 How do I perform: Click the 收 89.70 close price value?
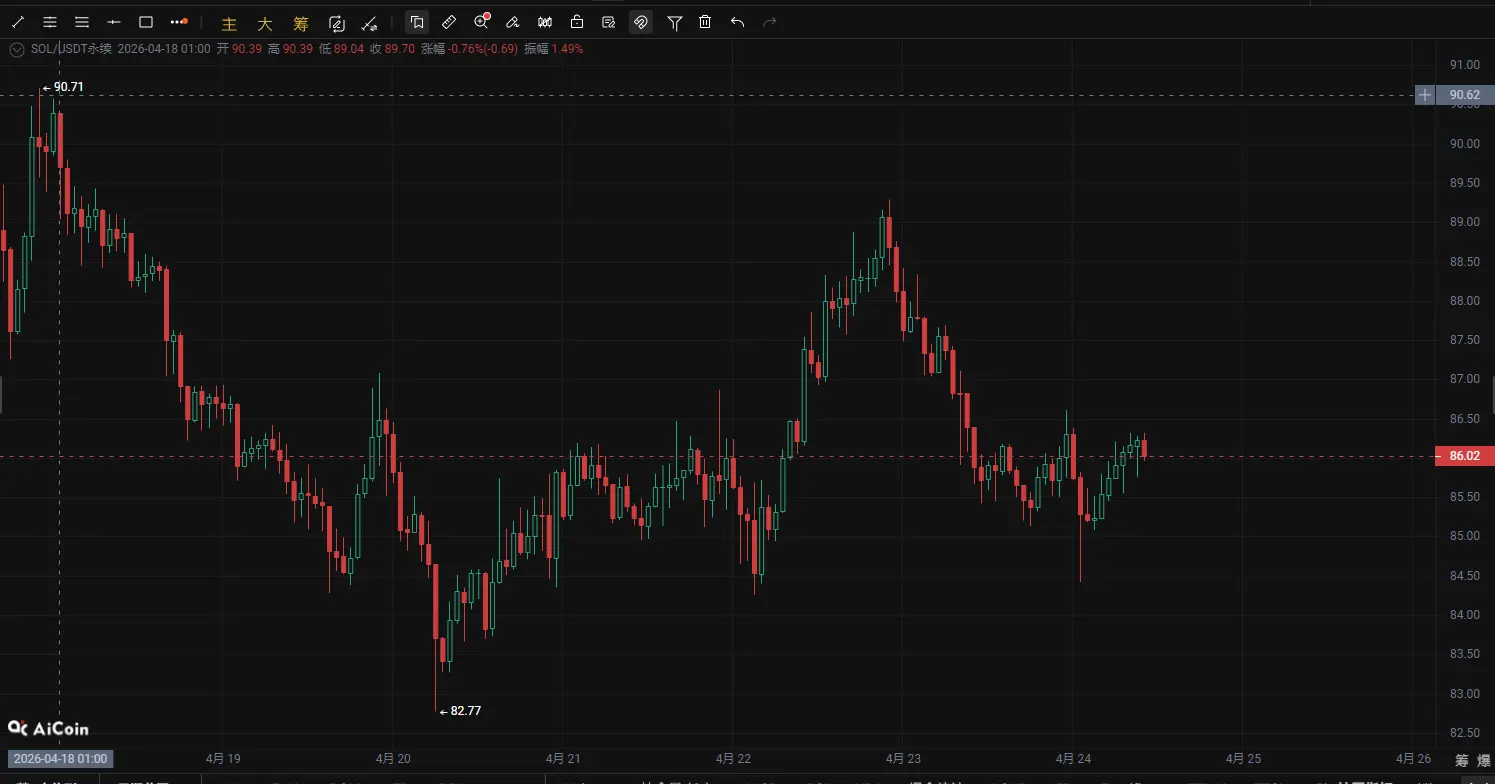[x=393, y=48]
